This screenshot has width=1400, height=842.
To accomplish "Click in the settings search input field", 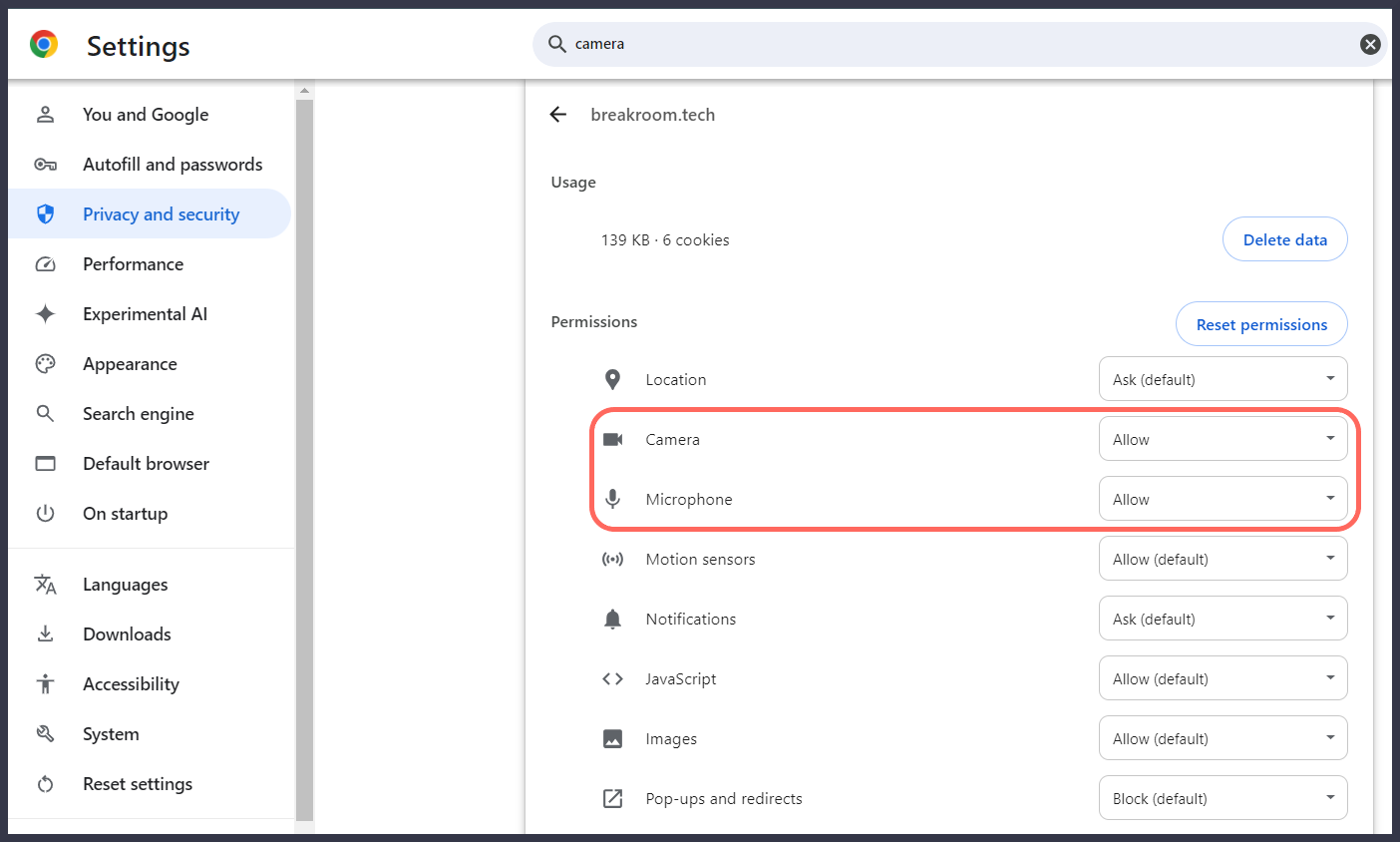I will tap(959, 44).
